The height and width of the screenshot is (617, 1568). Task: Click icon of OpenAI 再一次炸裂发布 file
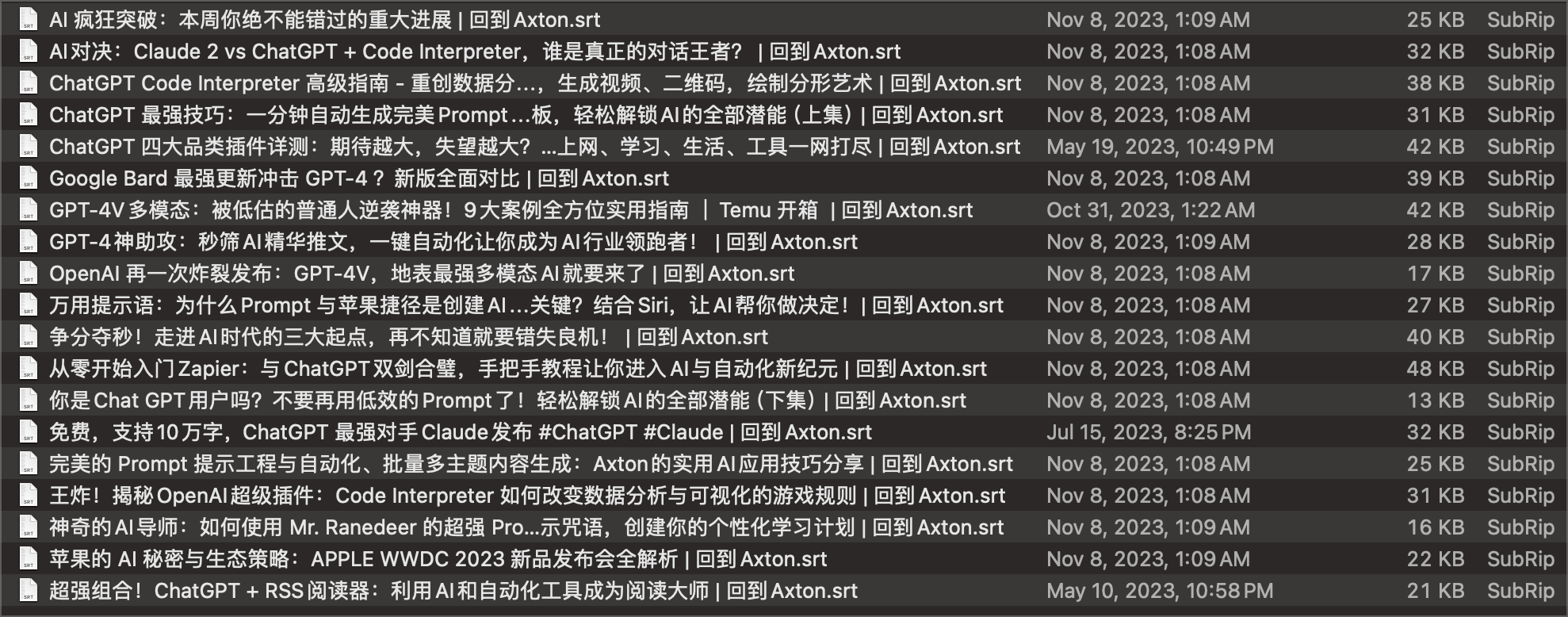29,274
